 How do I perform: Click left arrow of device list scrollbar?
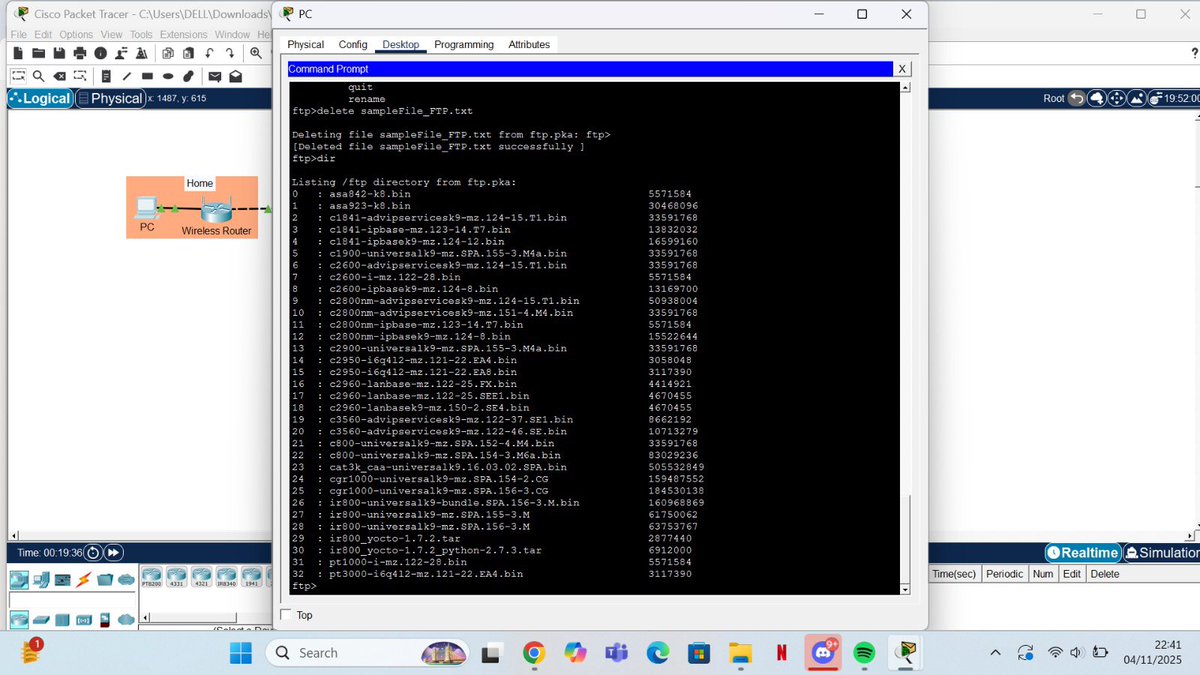pos(145,617)
